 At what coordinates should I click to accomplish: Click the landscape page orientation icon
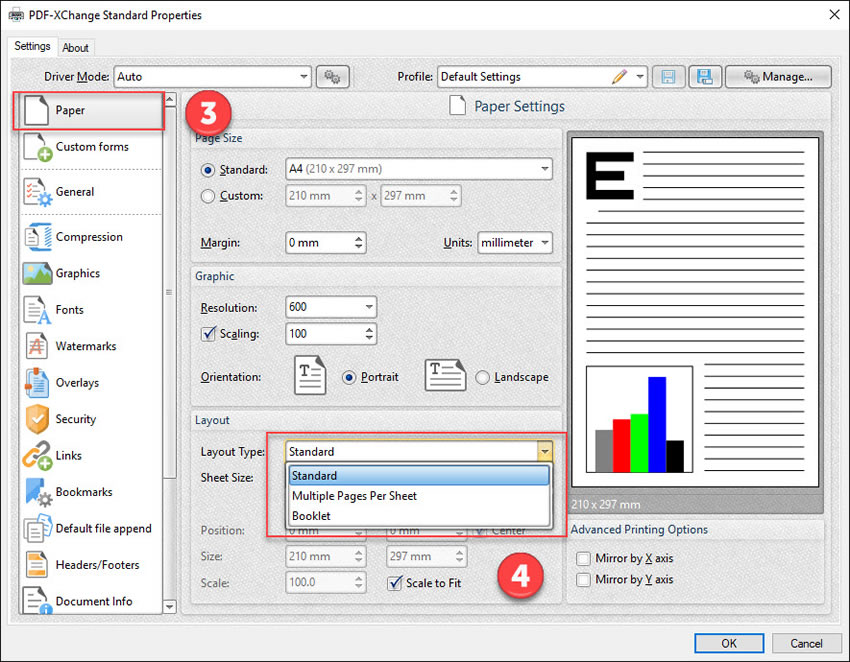[x=445, y=375]
